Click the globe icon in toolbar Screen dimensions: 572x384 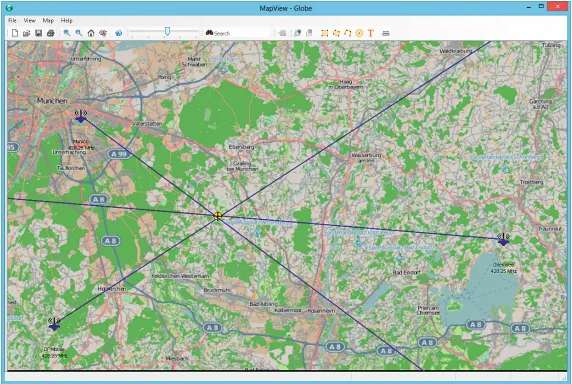119,33
